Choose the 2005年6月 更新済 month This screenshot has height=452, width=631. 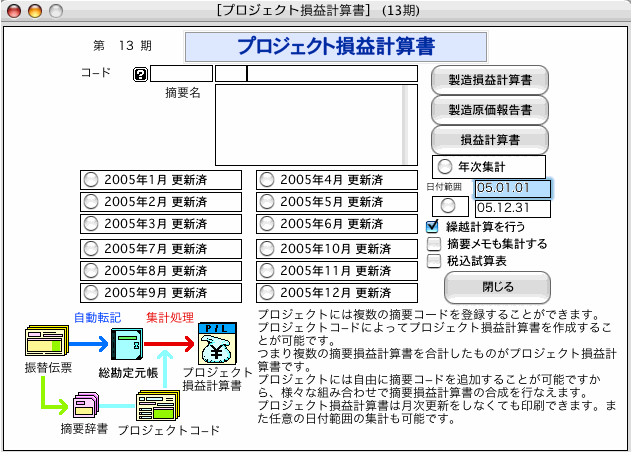coord(268,224)
